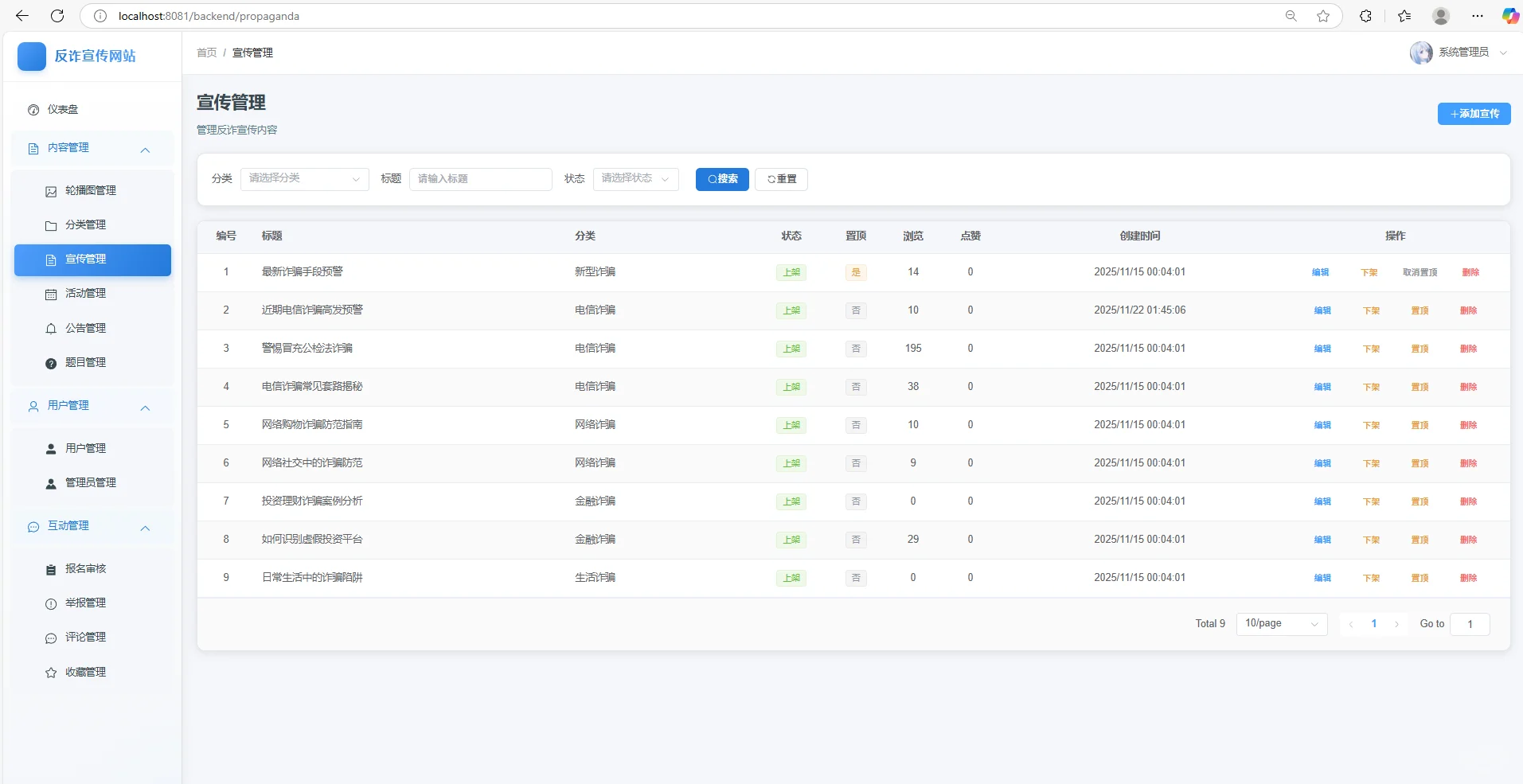Select the 轮播图管理 image icon

tap(51, 191)
